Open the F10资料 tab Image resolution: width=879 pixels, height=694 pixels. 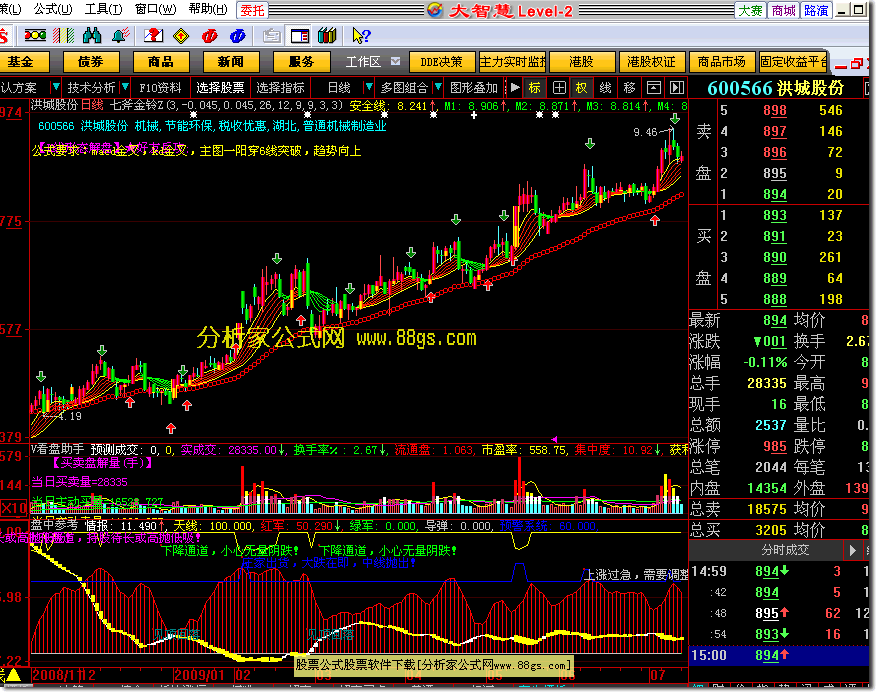(160, 87)
